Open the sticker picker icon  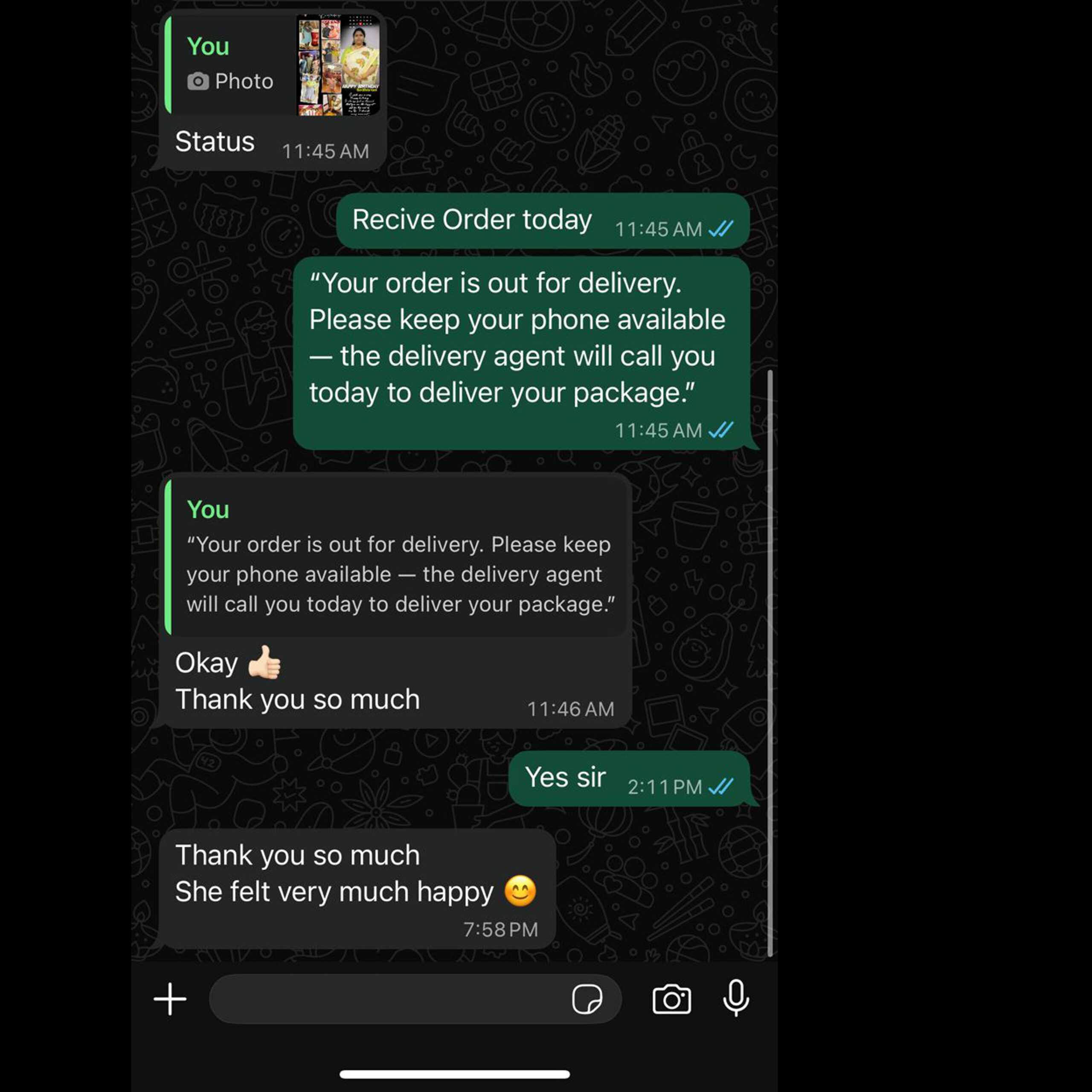click(587, 999)
